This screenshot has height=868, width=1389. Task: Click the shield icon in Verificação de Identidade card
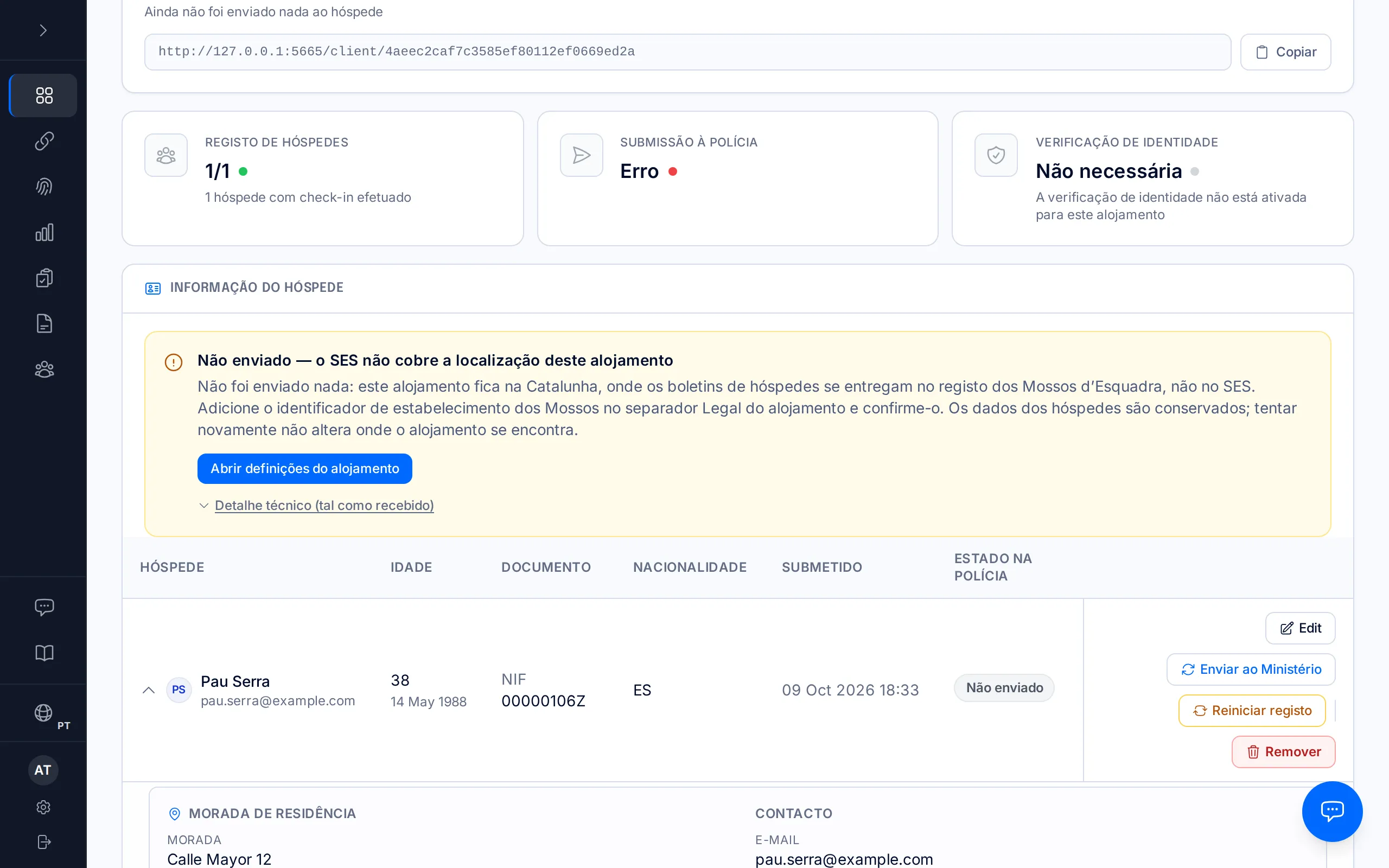996,155
